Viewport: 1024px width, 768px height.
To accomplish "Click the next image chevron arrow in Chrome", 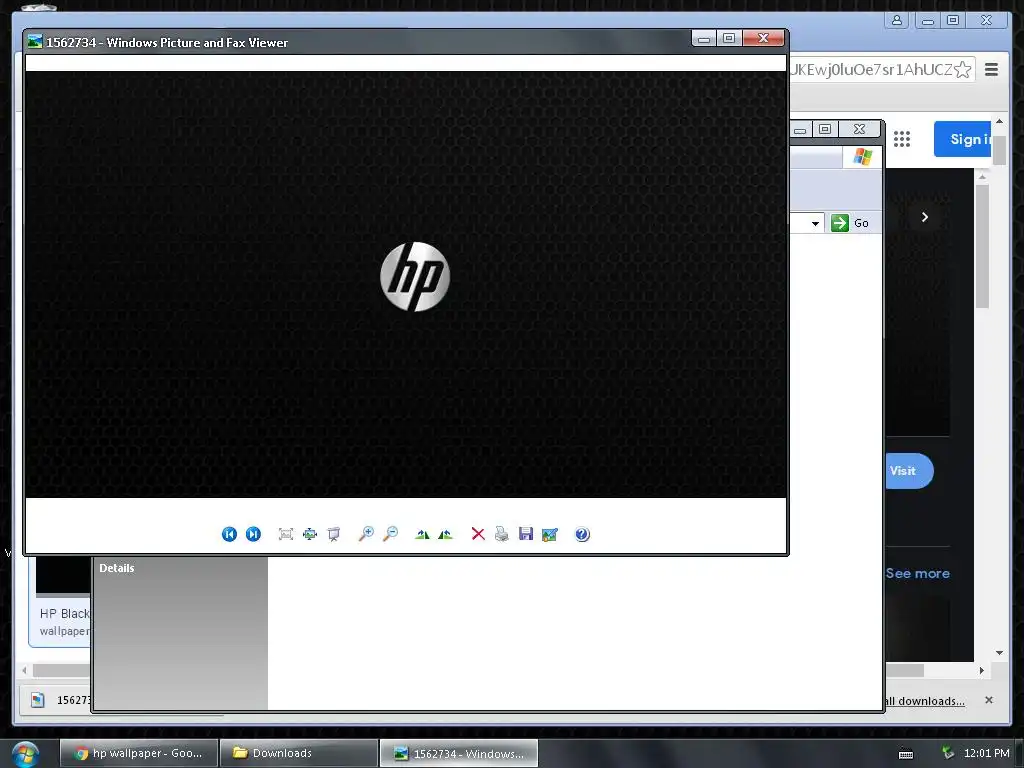I will [925, 217].
